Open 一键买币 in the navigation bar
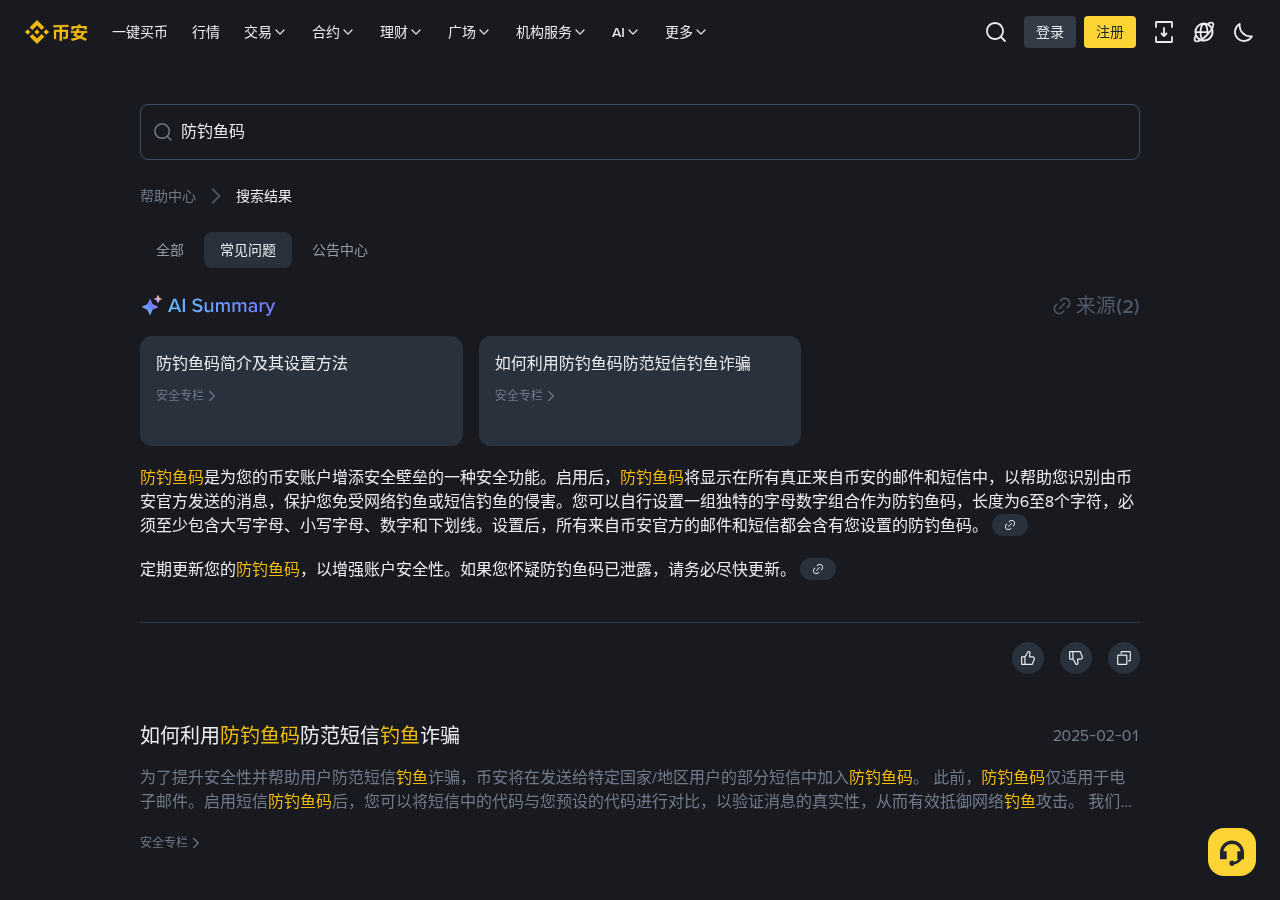 [140, 32]
